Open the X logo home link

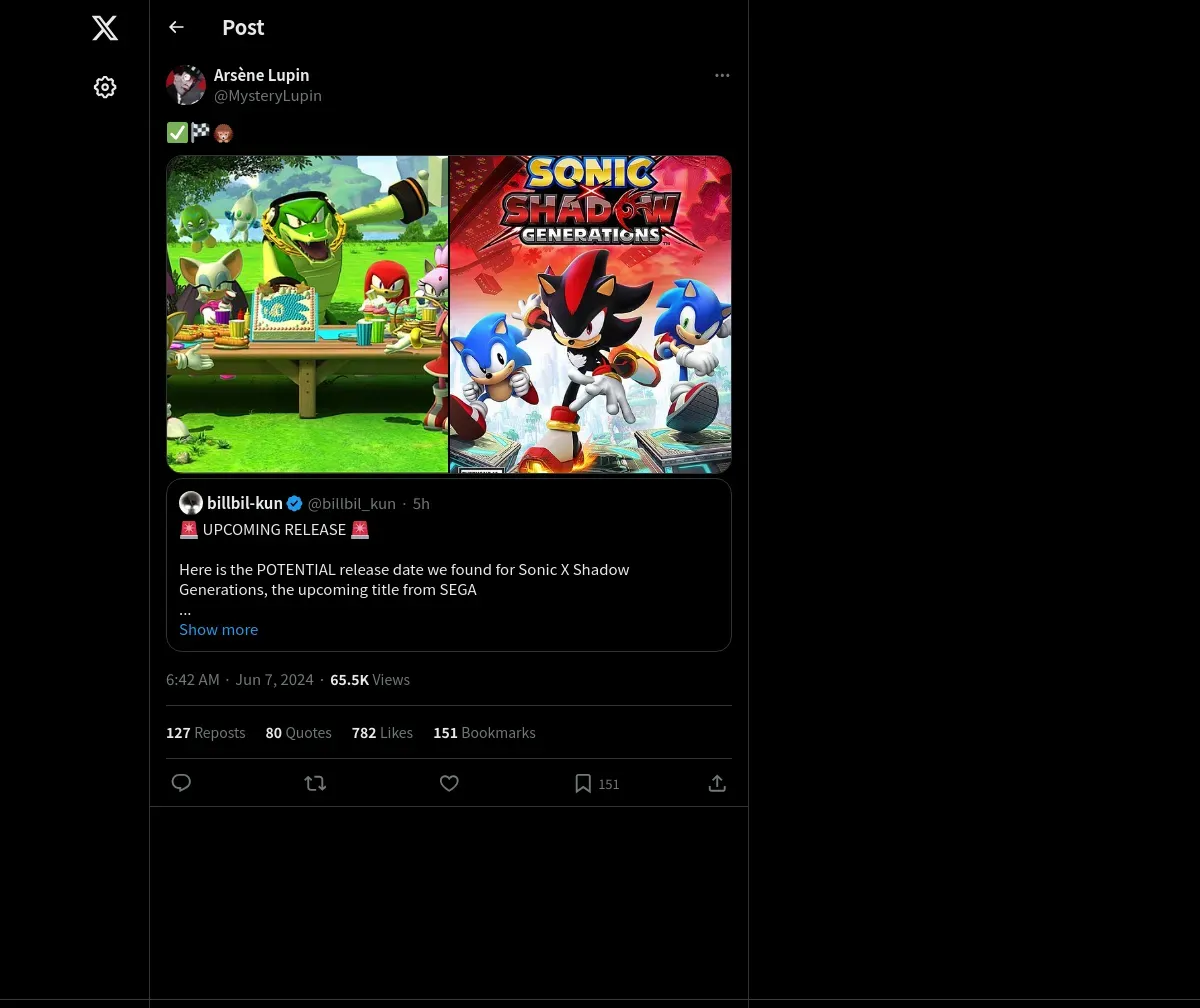tap(105, 28)
